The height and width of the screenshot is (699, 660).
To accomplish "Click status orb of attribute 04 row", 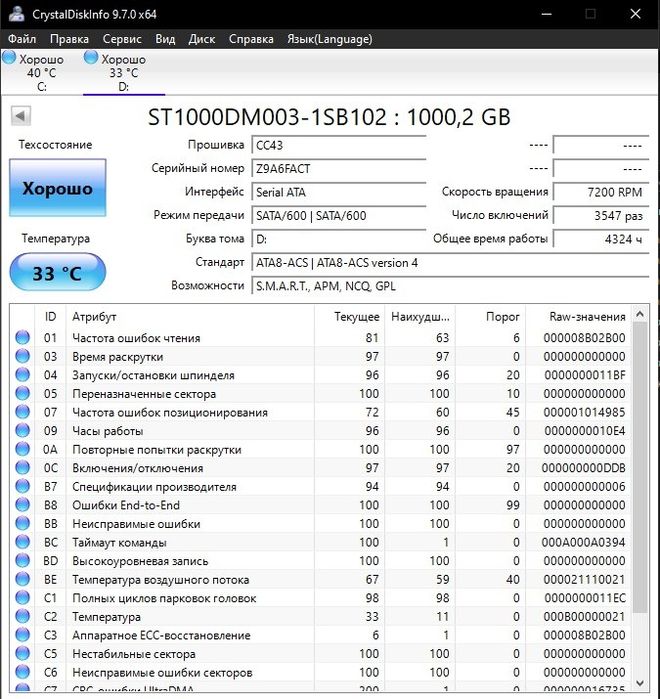I will click(23, 374).
